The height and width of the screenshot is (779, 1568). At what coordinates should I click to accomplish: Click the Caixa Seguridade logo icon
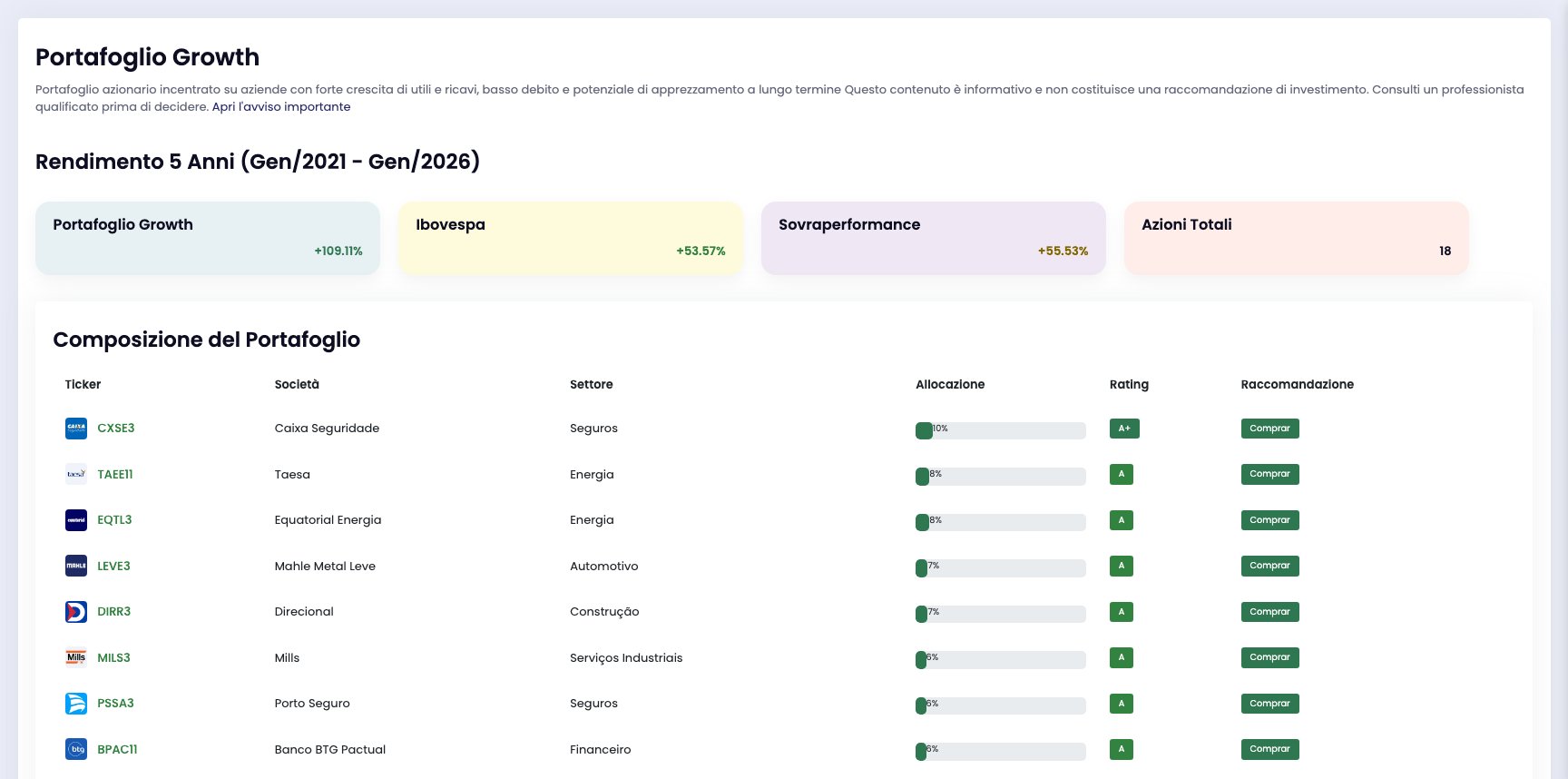[76, 429]
